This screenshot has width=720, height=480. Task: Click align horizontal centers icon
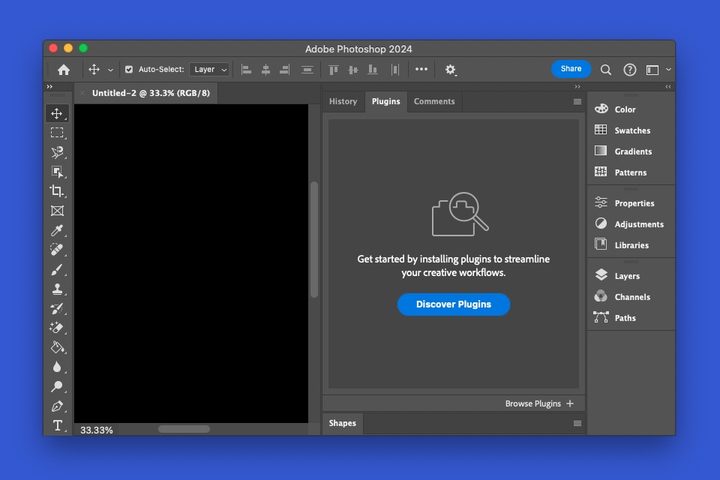(265, 70)
